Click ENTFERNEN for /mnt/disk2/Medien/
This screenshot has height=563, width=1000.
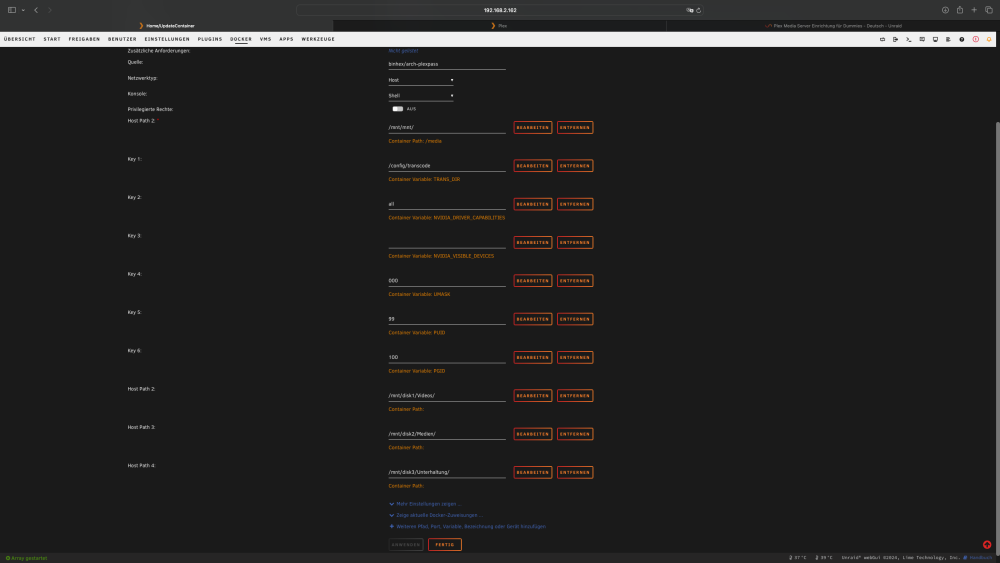click(x=575, y=434)
